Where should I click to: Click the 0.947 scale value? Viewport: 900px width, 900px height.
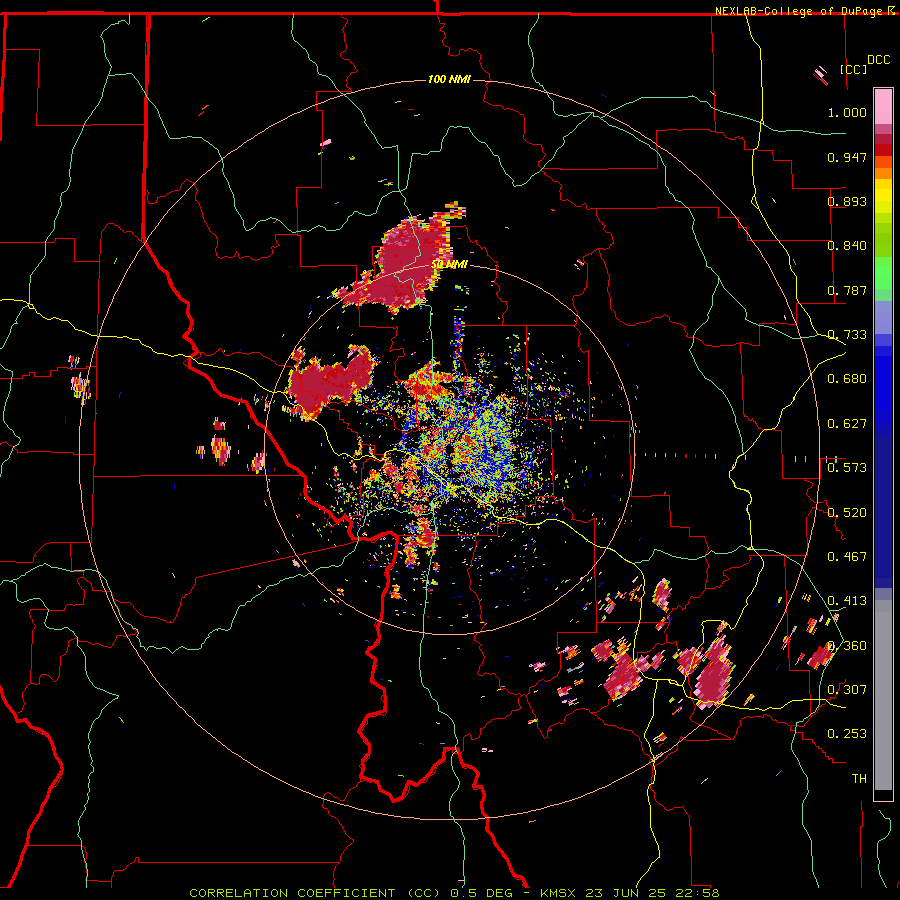pos(847,157)
